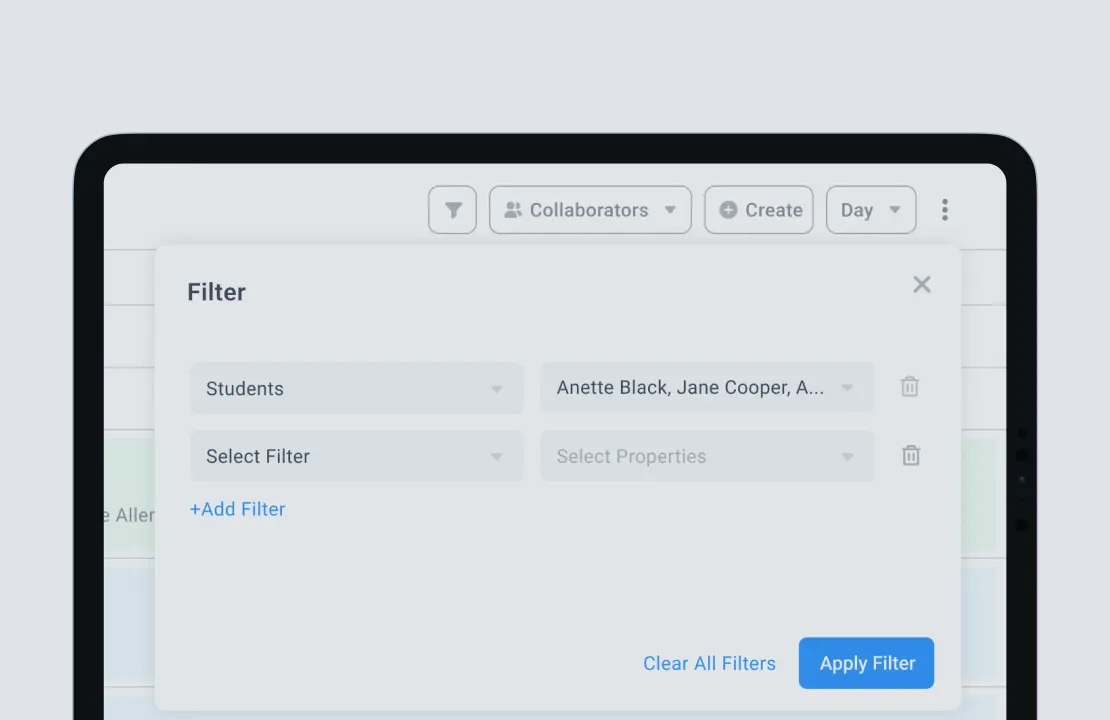Click the Select Properties caret arrow

pos(847,457)
